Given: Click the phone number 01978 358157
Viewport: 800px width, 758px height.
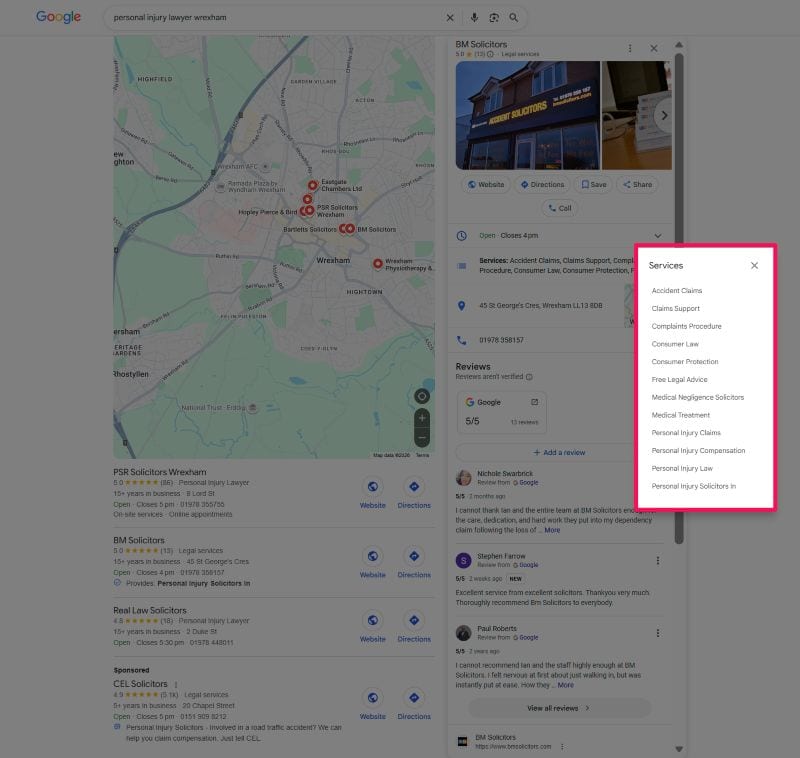Looking at the screenshot, I should click(x=501, y=340).
